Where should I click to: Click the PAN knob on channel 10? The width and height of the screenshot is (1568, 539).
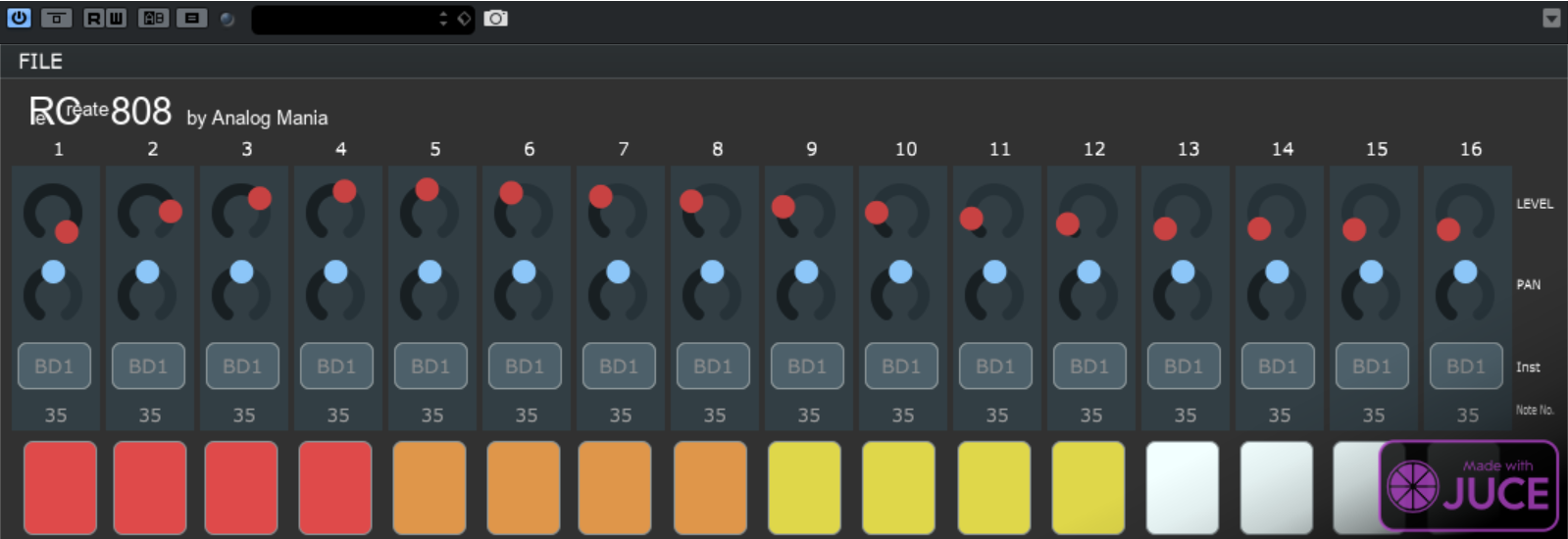pos(900,292)
